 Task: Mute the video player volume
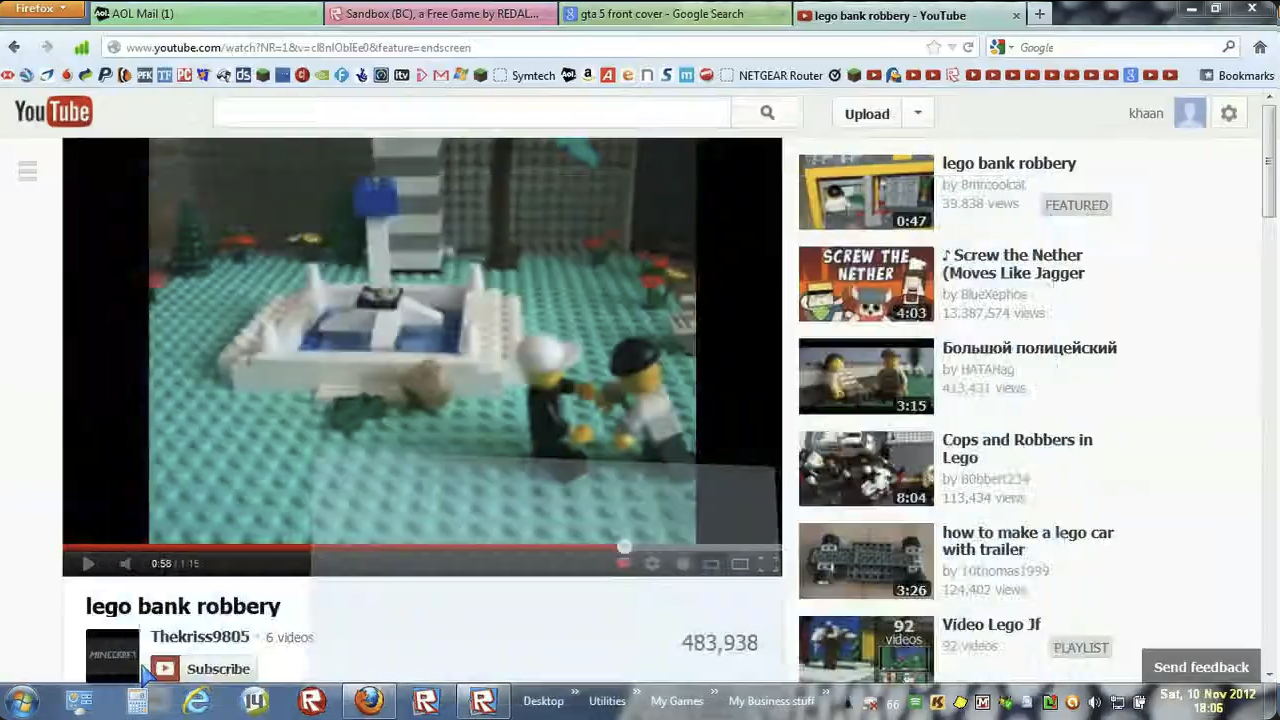(125, 564)
